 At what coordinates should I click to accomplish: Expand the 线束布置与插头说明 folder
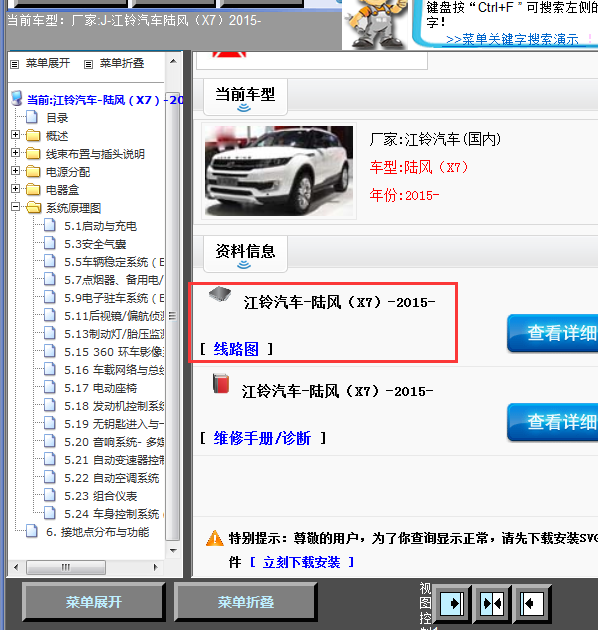15,153
